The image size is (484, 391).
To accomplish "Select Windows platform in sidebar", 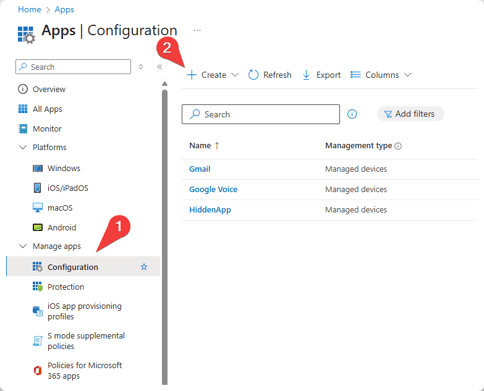I will click(x=64, y=168).
